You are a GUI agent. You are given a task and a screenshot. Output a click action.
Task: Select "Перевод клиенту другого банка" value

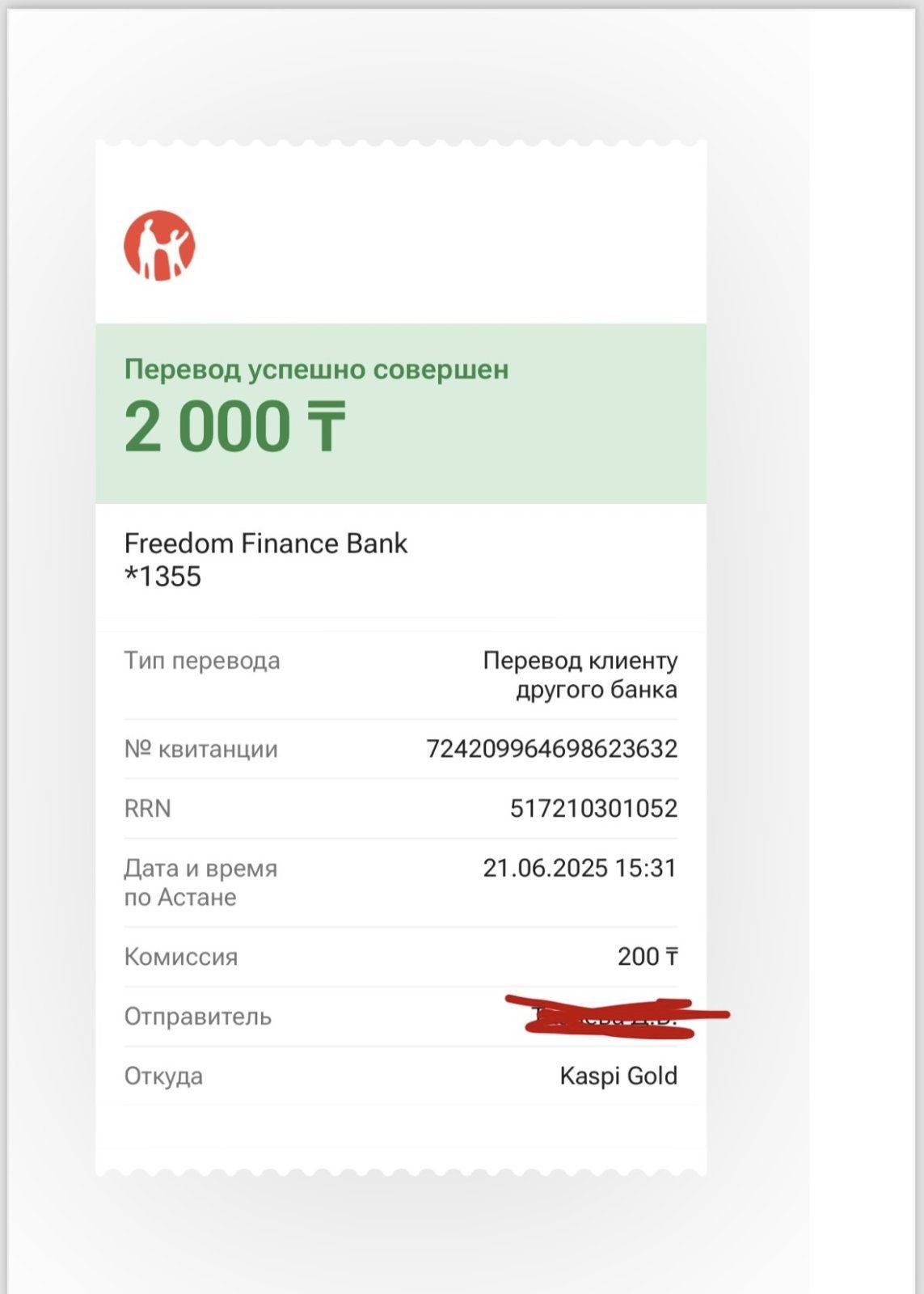[x=580, y=675]
